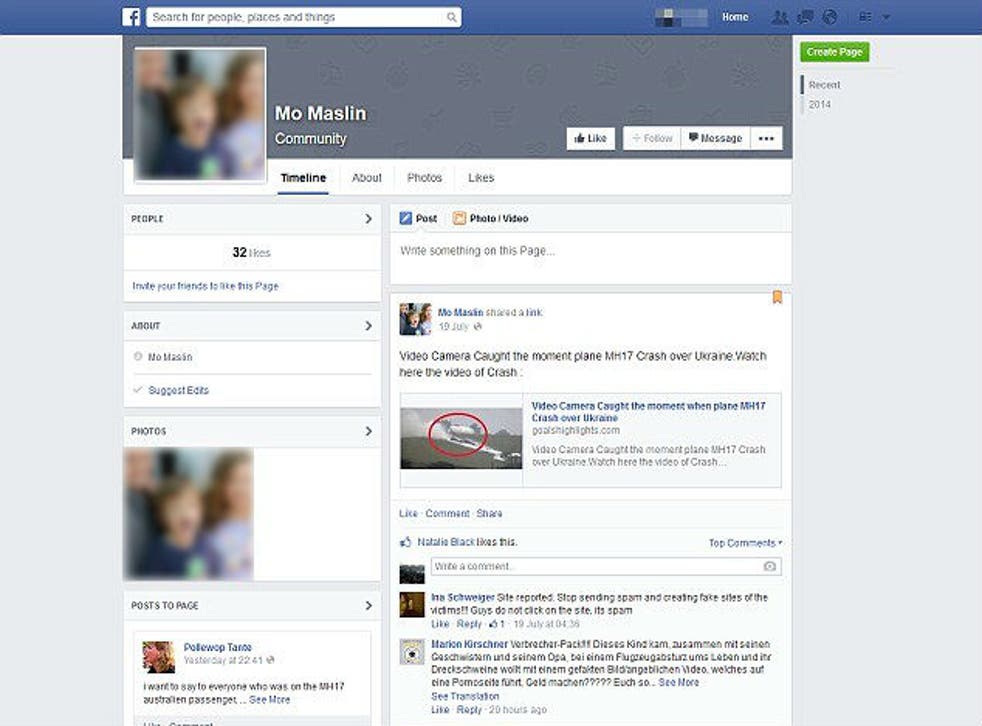Click the search magnifier icon
Screen dimensions: 982x726
point(451,17)
